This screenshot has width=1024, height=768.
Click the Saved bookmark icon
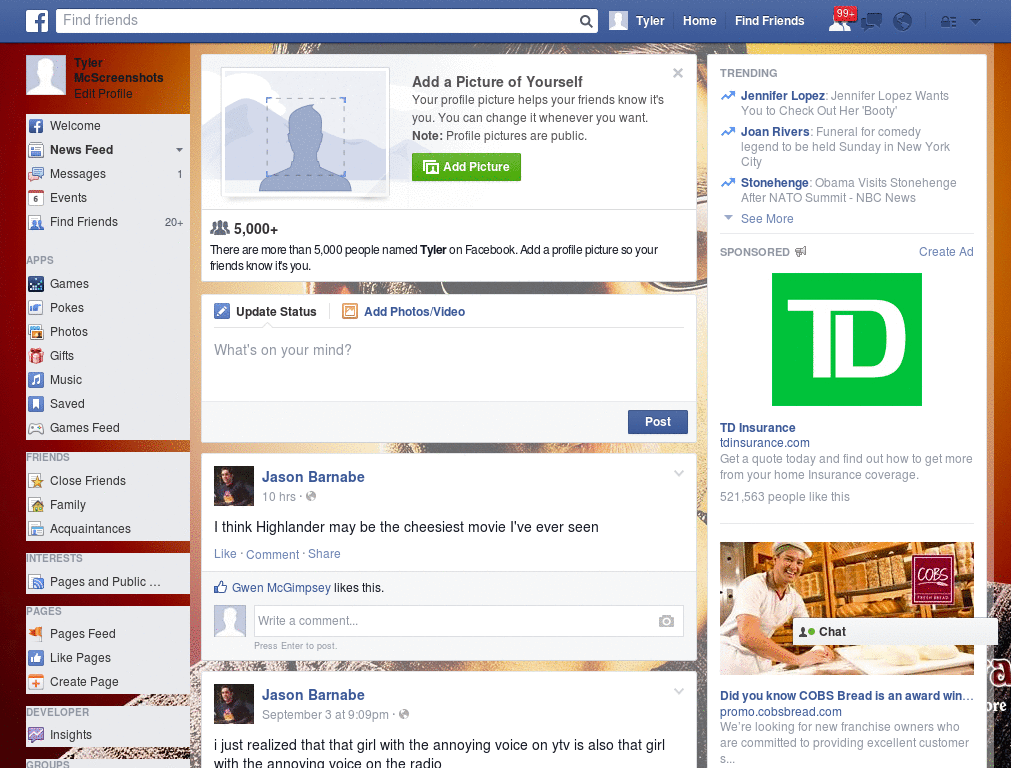pos(36,404)
